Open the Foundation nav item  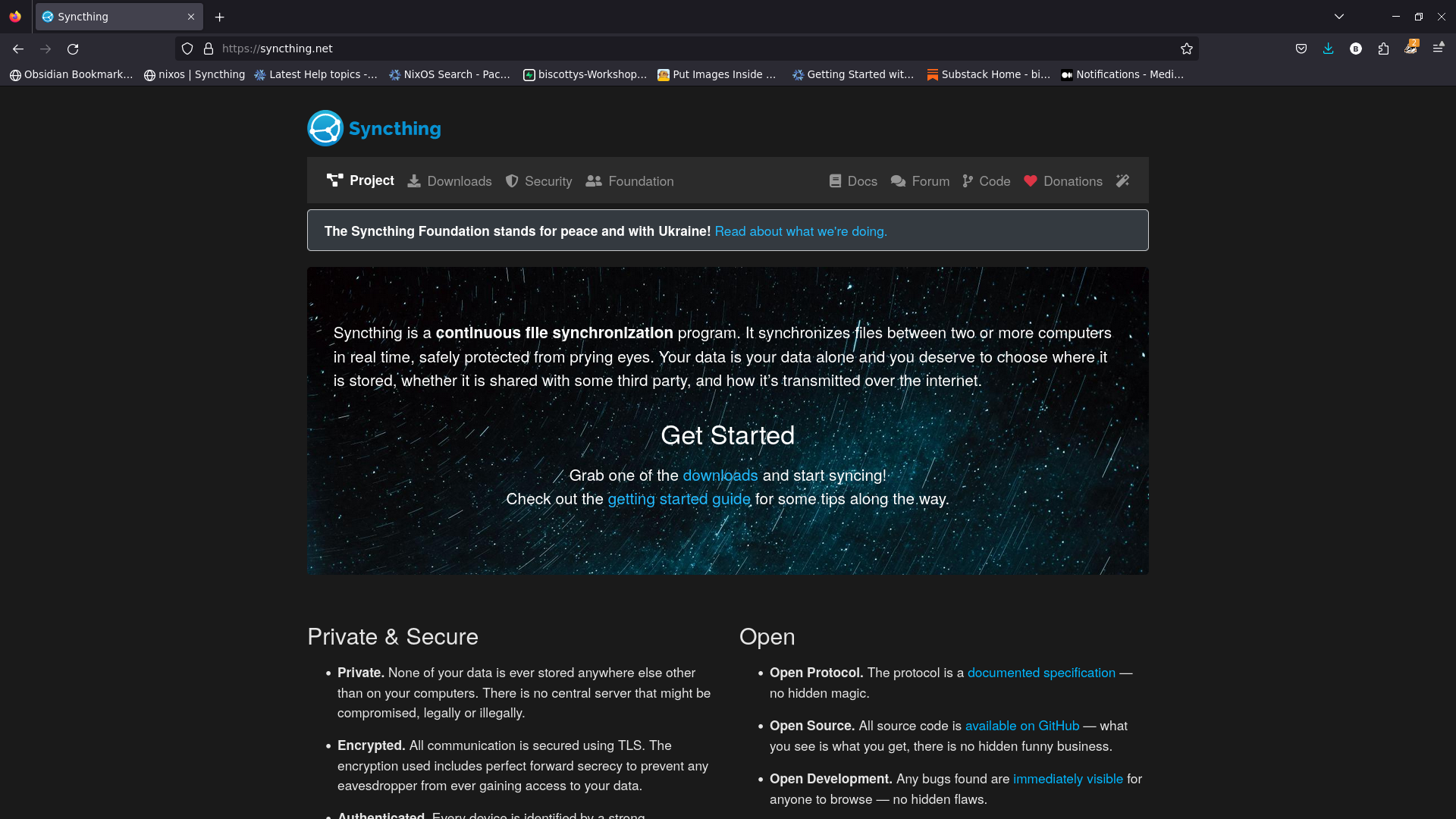629,181
